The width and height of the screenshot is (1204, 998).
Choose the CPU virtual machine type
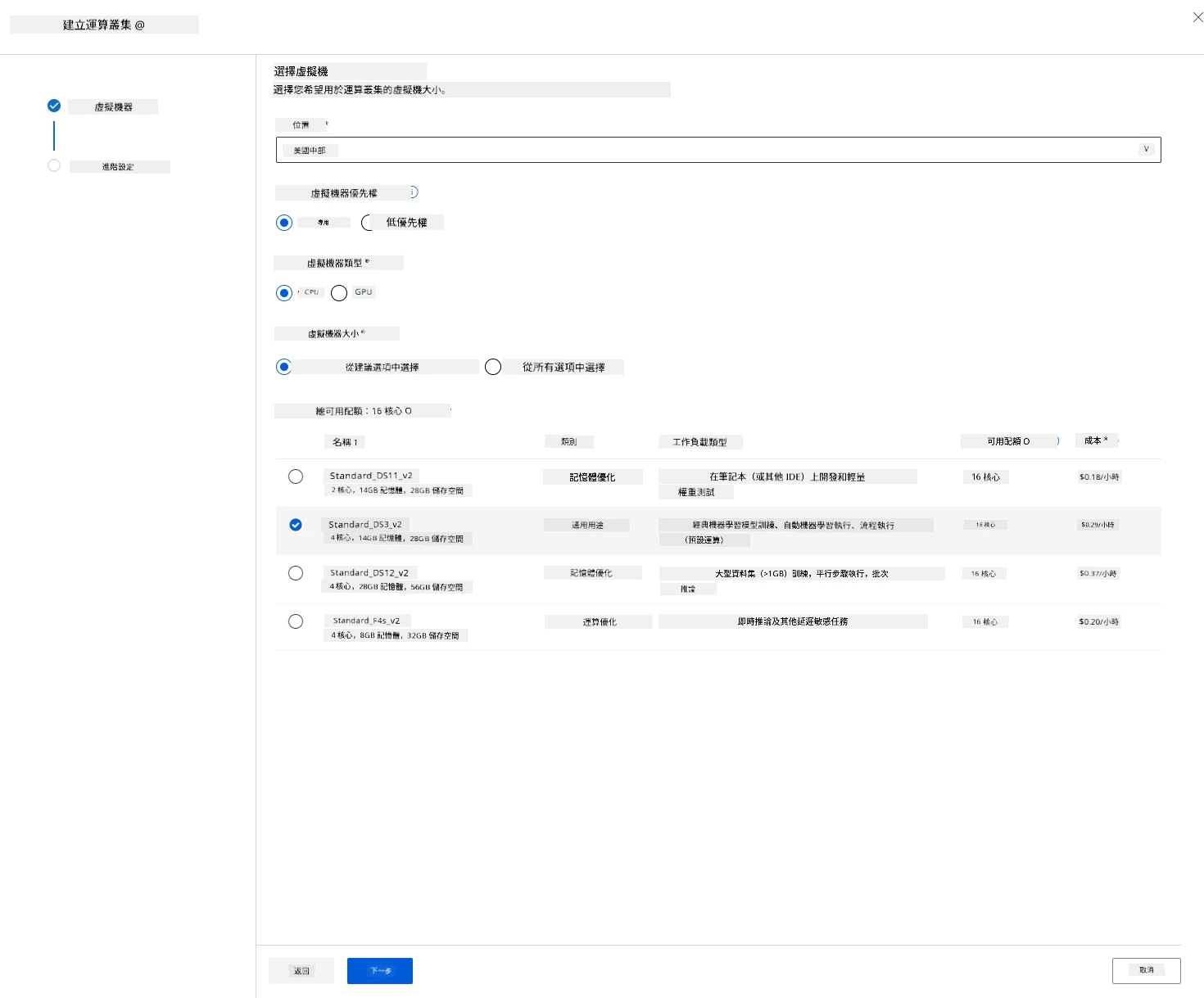pyautogui.click(x=284, y=293)
